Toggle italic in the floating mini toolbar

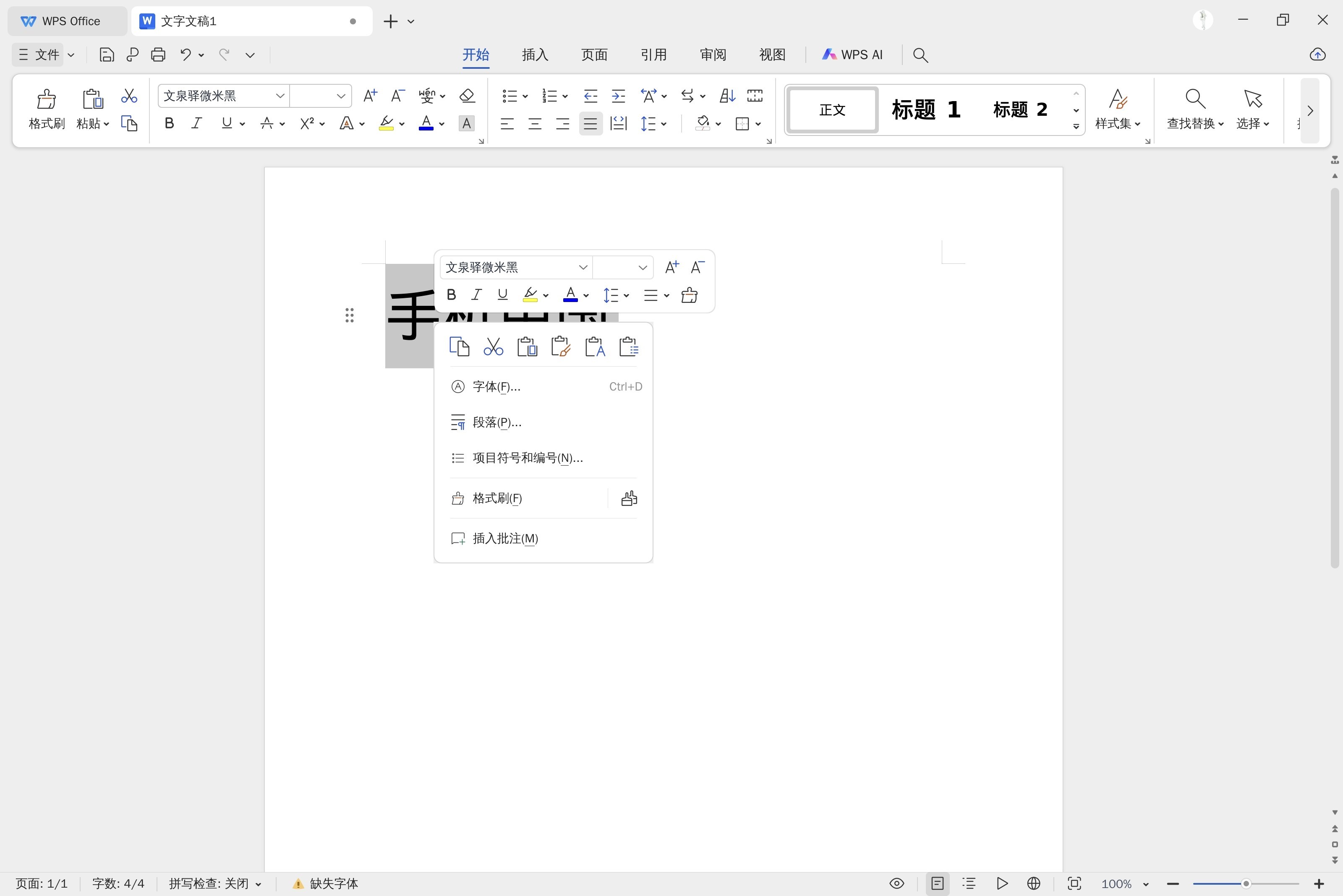476,295
